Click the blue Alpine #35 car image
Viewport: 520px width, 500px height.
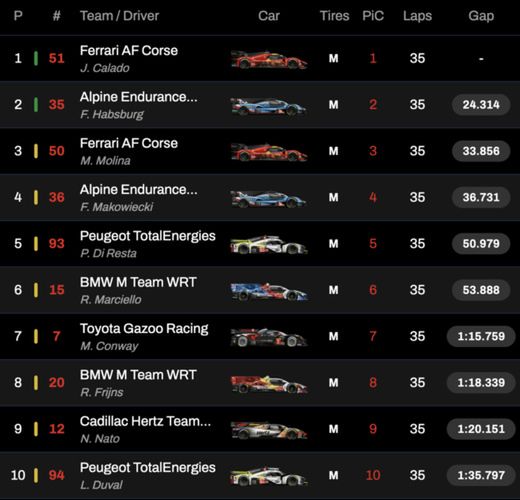[x=268, y=106]
